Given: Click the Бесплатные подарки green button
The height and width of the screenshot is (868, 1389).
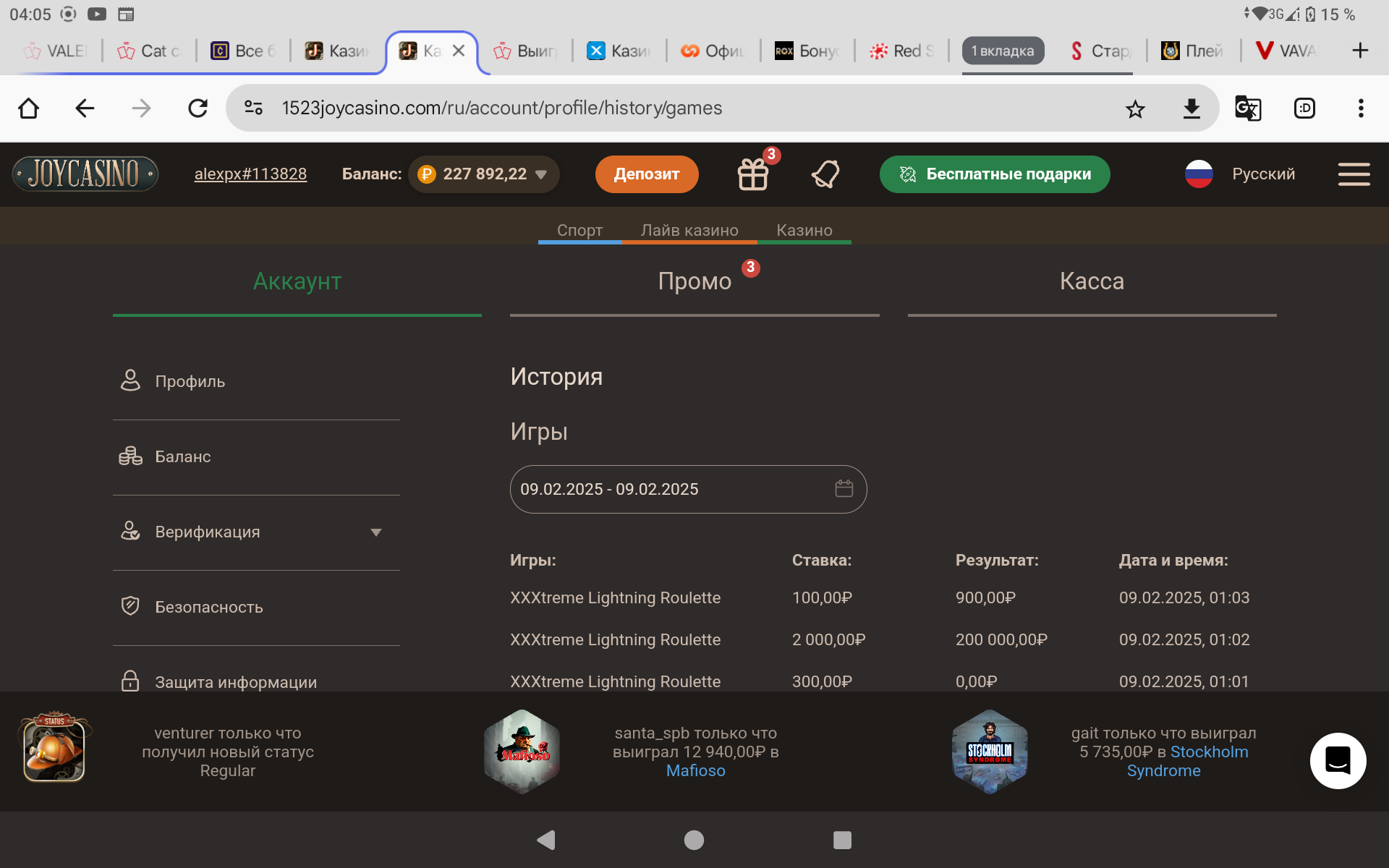Looking at the screenshot, I should 994,174.
